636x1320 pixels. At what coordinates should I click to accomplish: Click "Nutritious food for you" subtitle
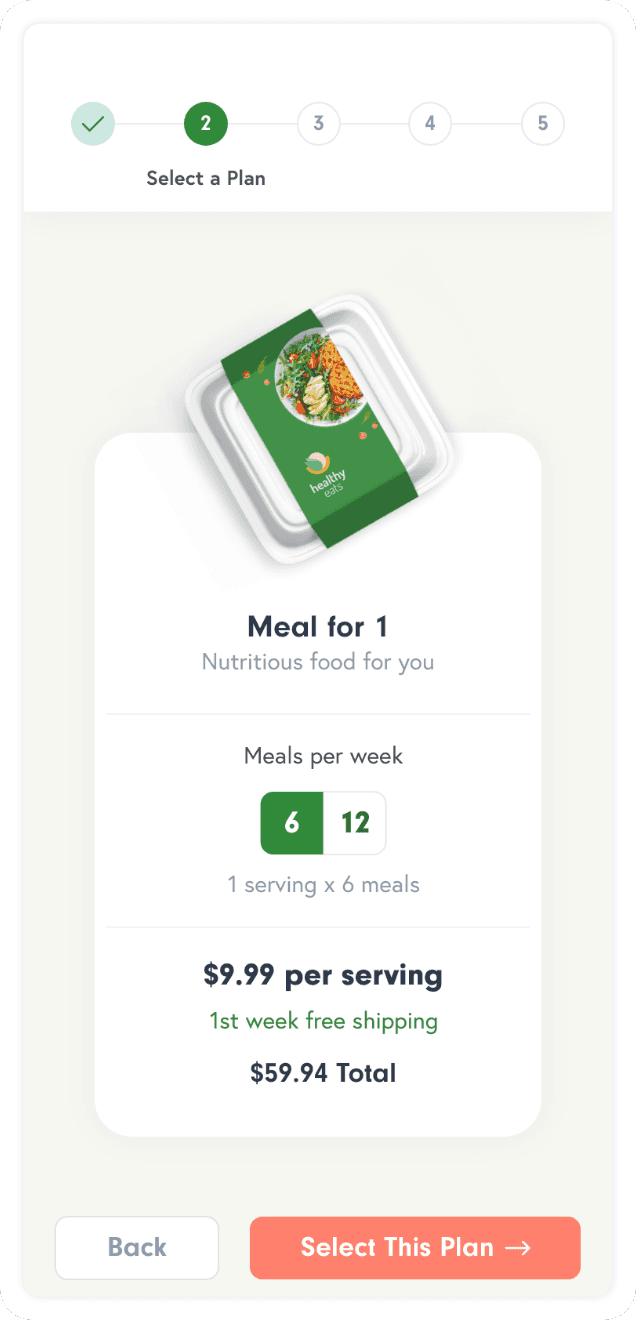[318, 662]
